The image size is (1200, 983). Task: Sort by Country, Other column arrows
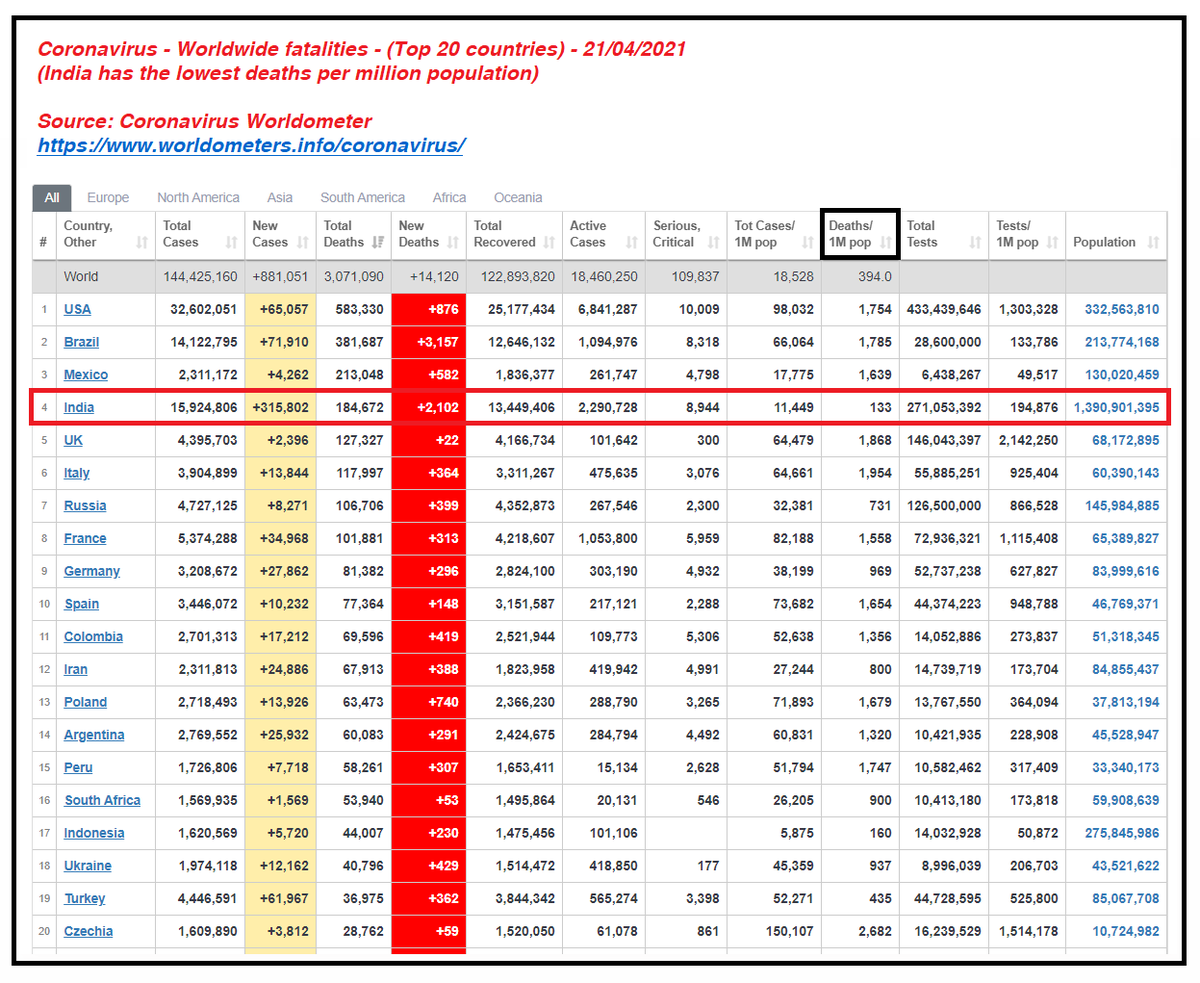[141, 243]
